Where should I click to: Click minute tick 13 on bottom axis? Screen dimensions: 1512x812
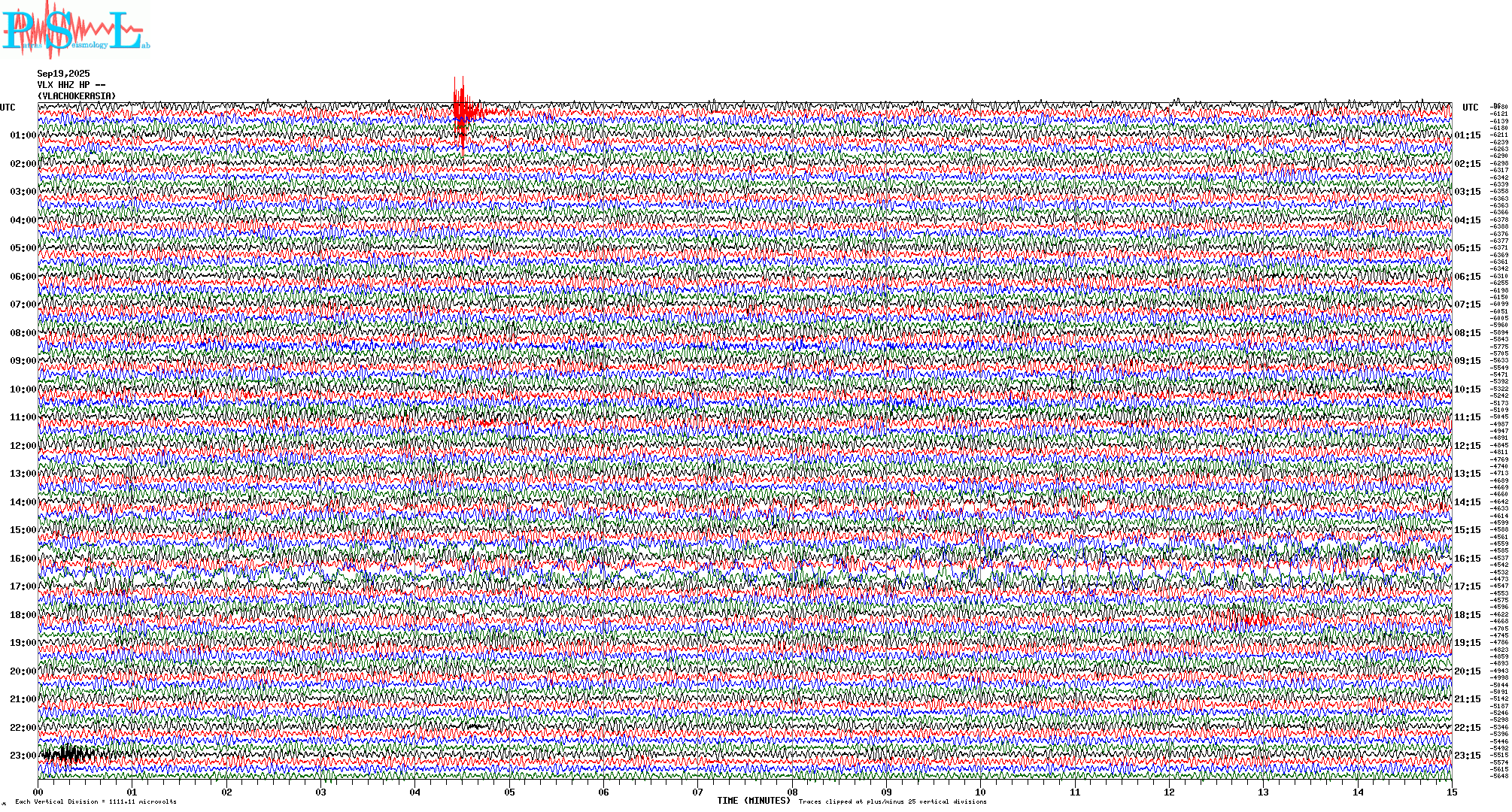point(1263,792)
